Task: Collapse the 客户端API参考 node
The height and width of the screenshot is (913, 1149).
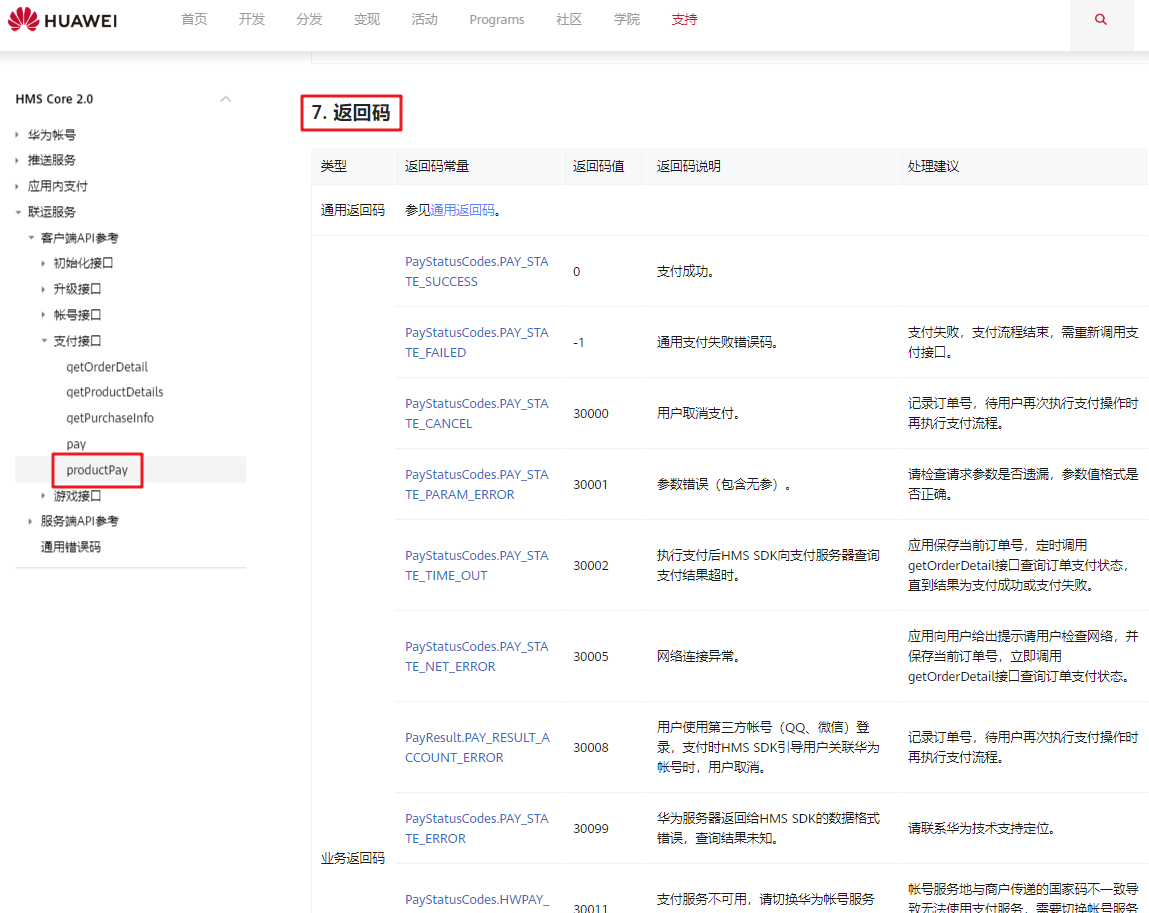Action: coord(31,237)
